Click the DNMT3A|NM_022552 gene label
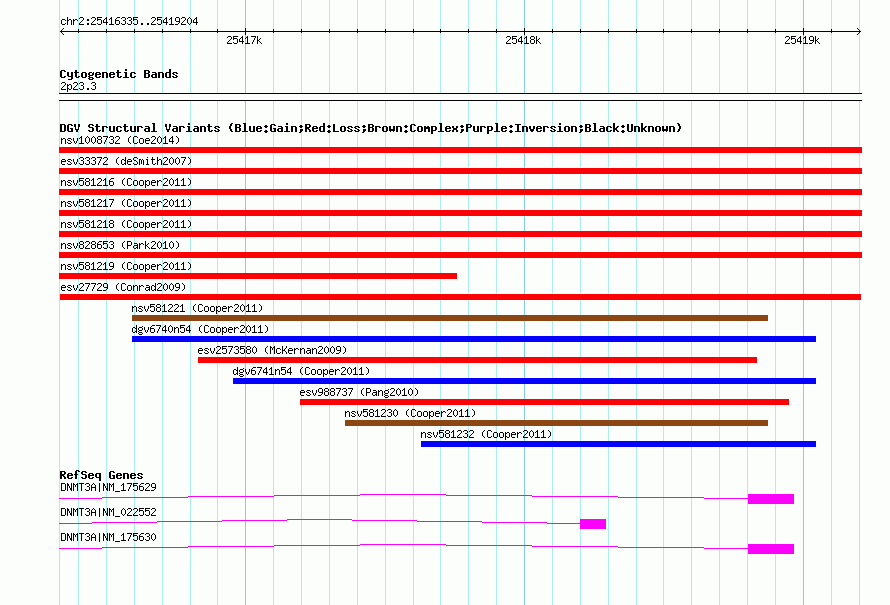 [x=108, y=512]
